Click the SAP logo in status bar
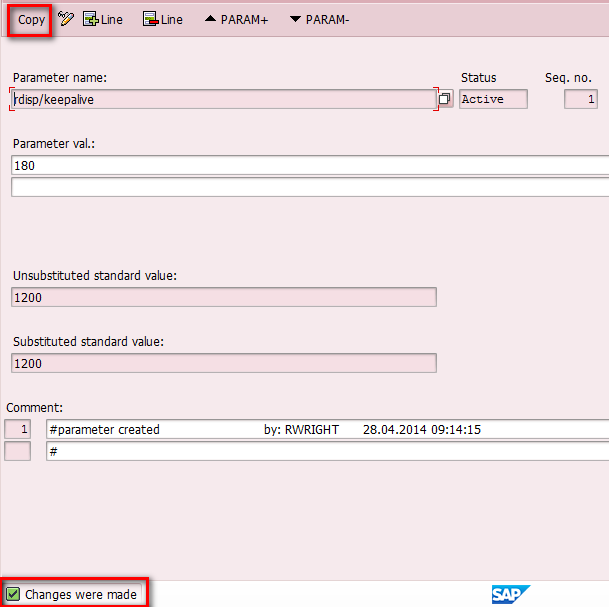Image resolution: width=609 pixels, height=607 pixels. (x=510, y=594)
